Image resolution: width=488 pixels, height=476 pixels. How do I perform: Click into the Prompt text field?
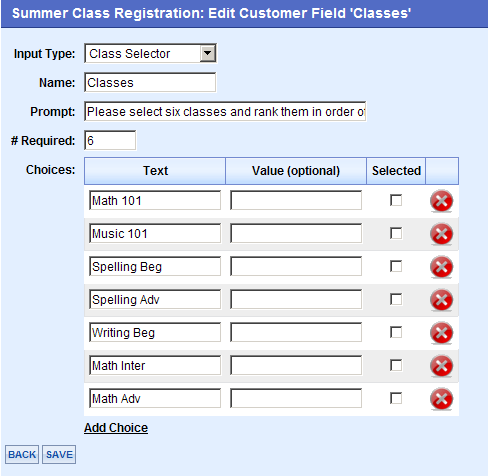coord(225,112)
